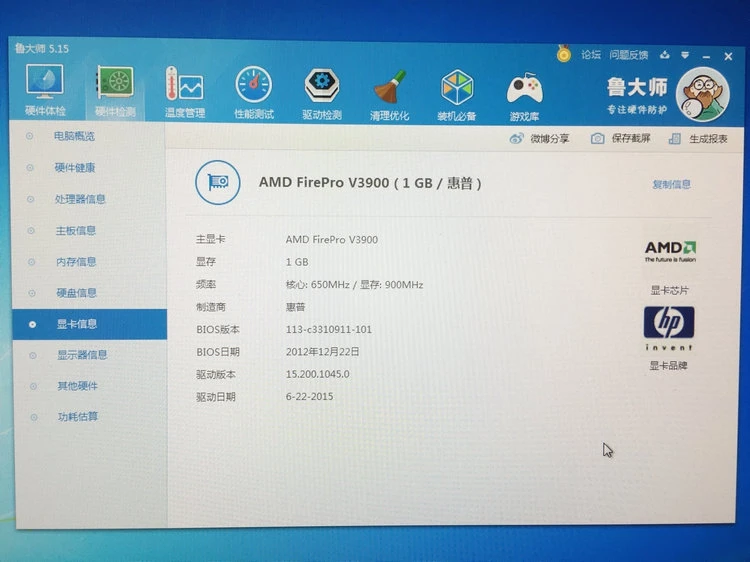Viewport: 750px width, 562px height.
Task: Click 生成报表 to generate report
Action: coord(698,139)
